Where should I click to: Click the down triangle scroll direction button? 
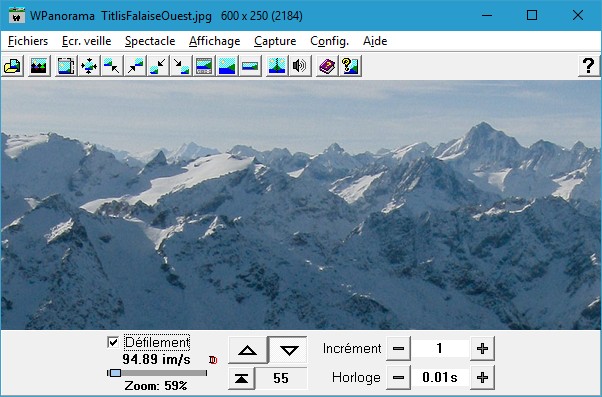pos(288,350)
